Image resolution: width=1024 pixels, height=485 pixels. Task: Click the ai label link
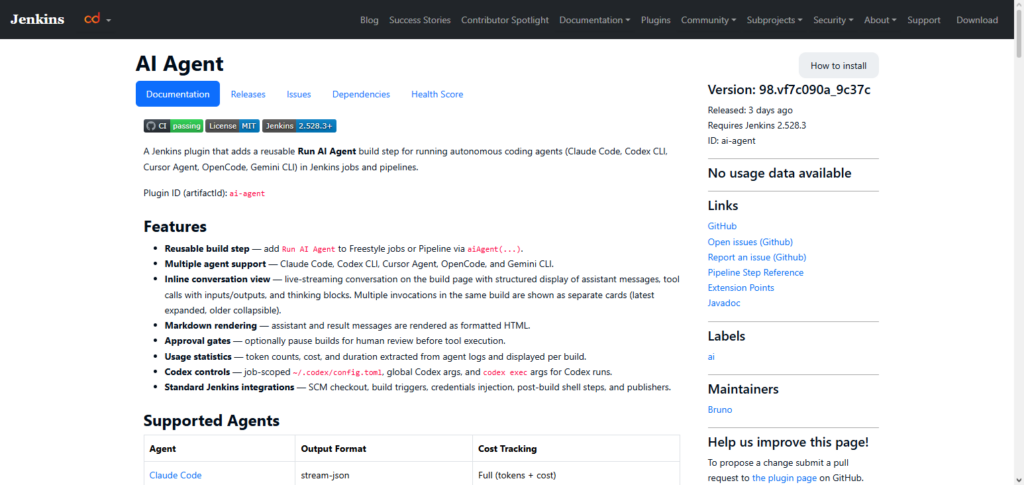pos(711,357)
